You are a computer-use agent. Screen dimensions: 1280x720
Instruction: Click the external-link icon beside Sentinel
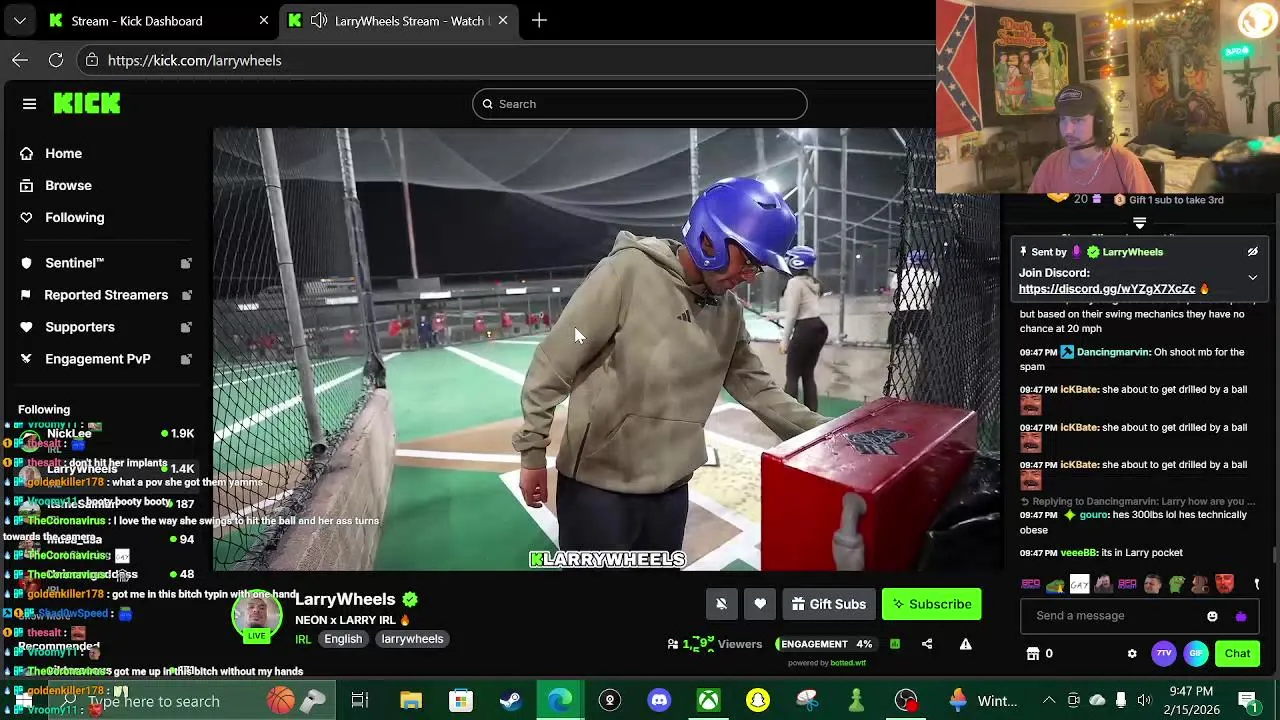pyautogui.click(x=186, y=263)
